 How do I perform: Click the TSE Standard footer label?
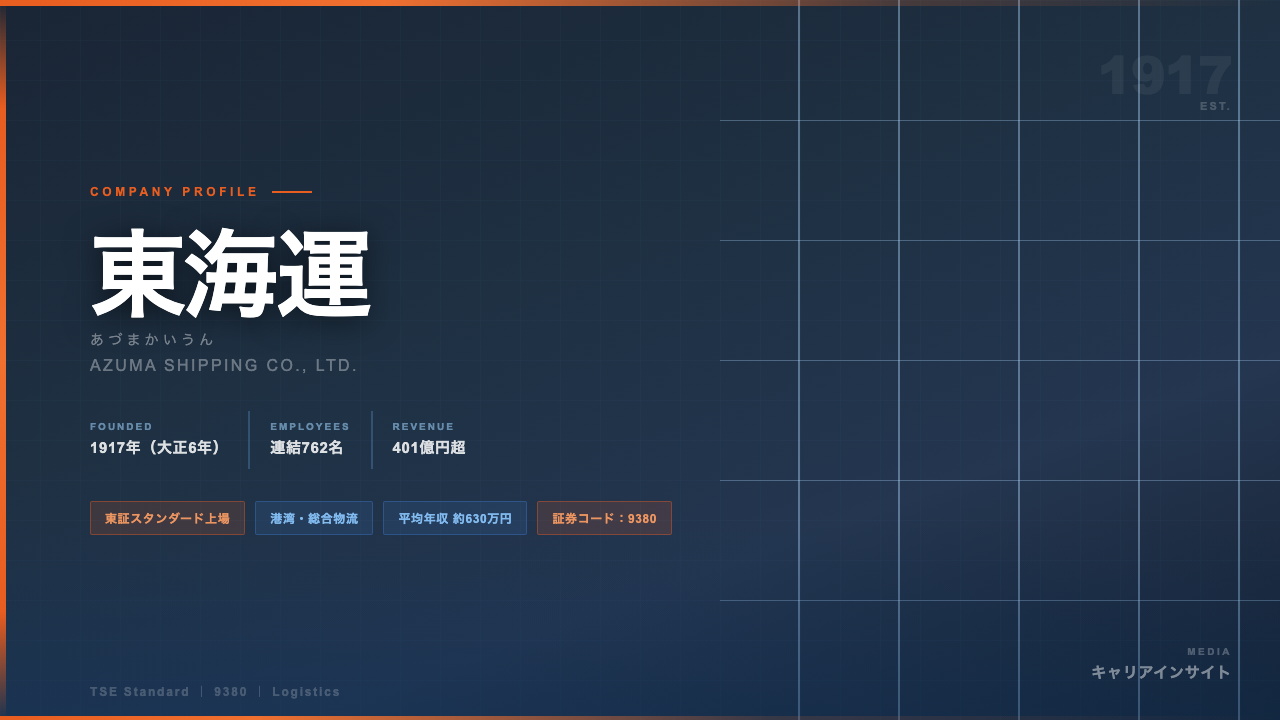pos(139,692)
